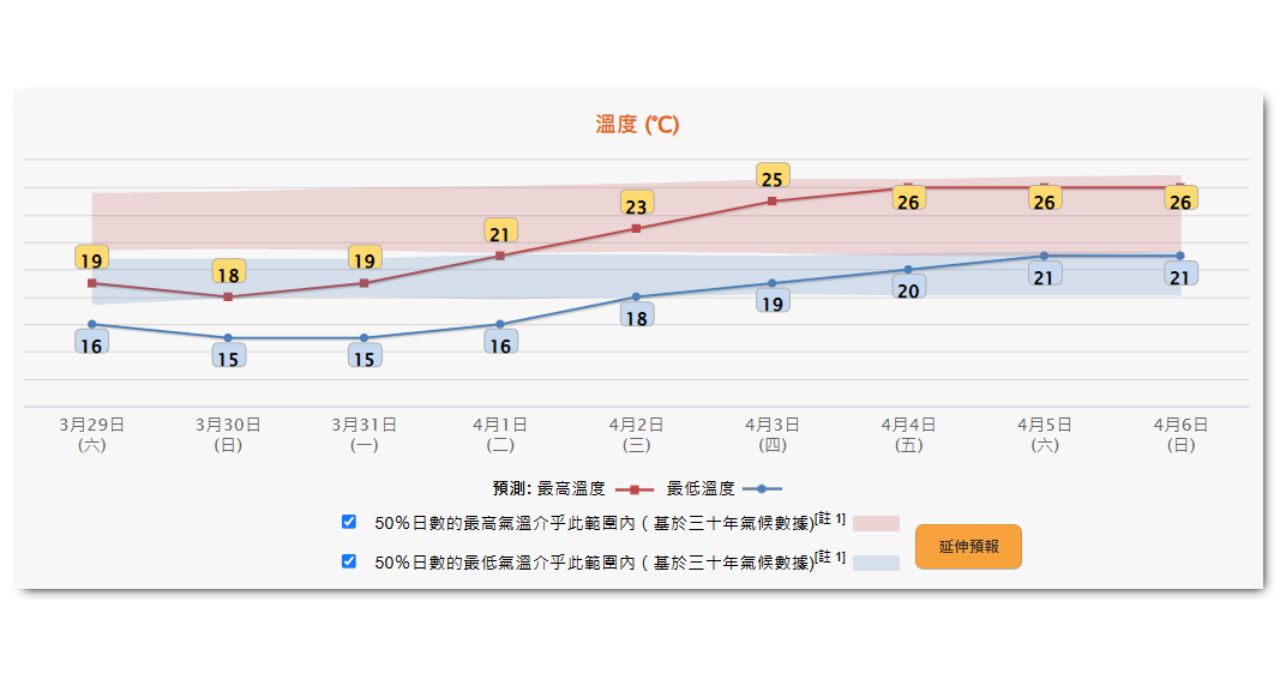Click the pink 最高氣溫 range color swatch

point(876,523)
